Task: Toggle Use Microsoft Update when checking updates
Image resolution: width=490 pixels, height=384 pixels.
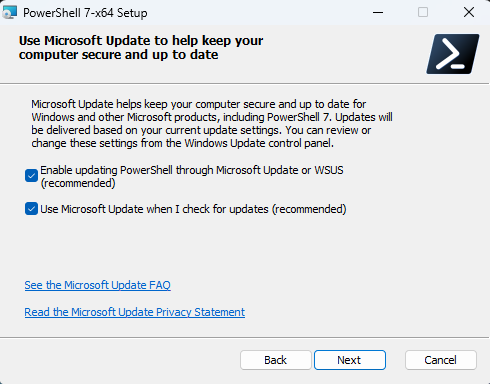Action: [31, 209]
